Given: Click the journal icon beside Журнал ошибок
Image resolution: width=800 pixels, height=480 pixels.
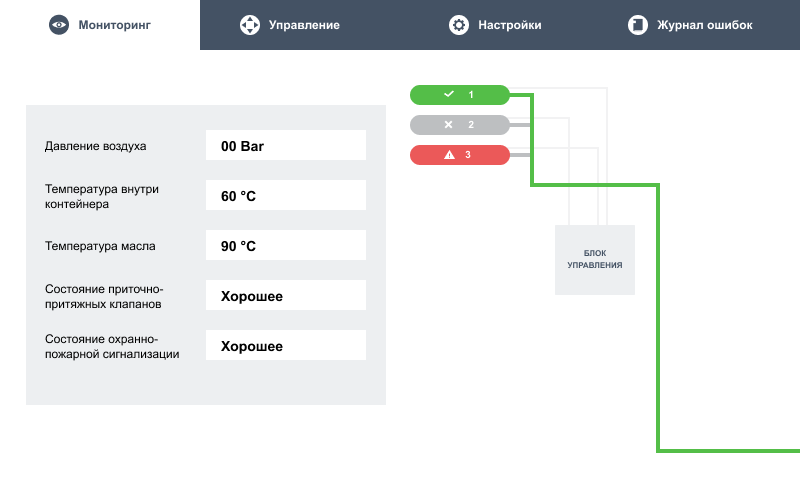Looking at the screenshot, I should point(638,25).
